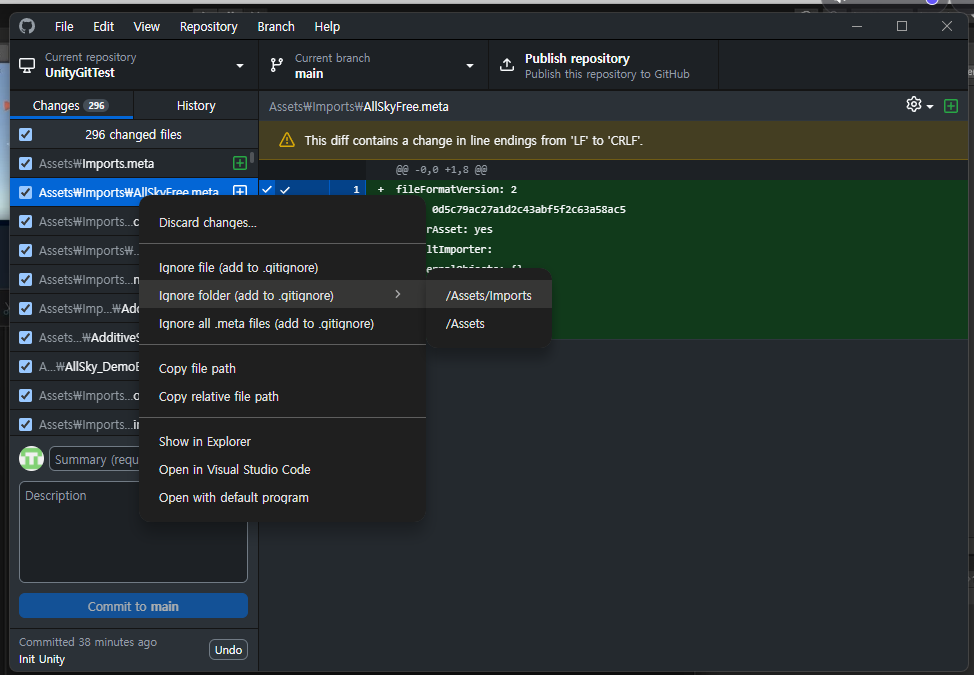Click the green plus icon on Imports.meta row
974x675 pixels.
[x=239, y=163]
